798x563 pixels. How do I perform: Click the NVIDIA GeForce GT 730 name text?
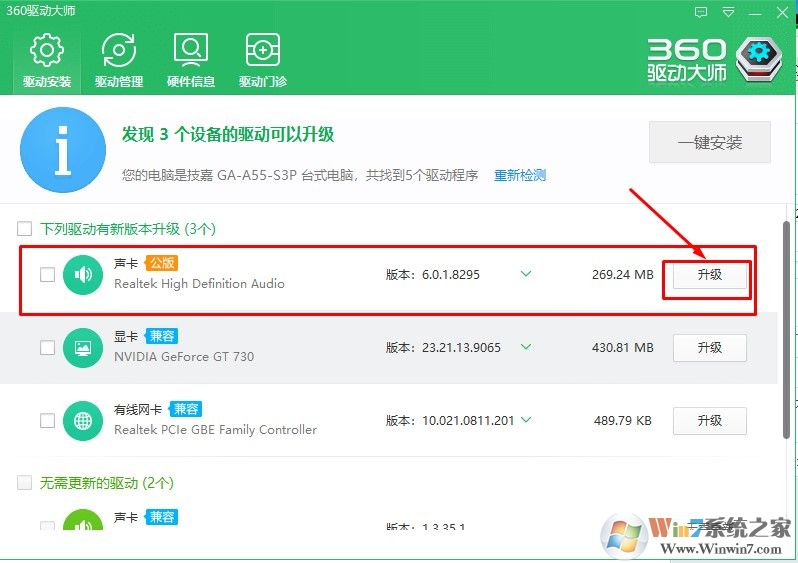coord(184,357)
